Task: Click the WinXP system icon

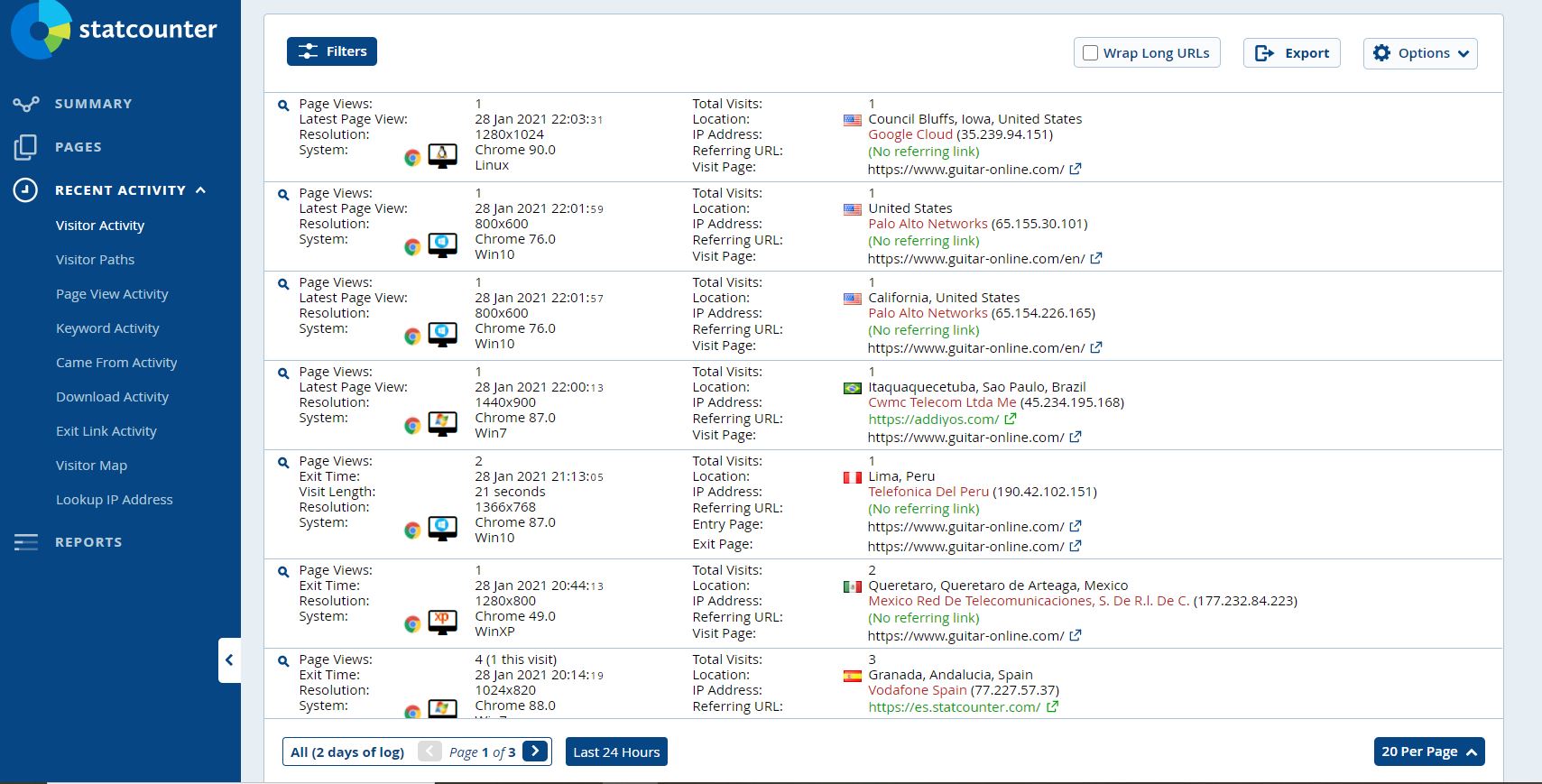Action: pos(442,623)
